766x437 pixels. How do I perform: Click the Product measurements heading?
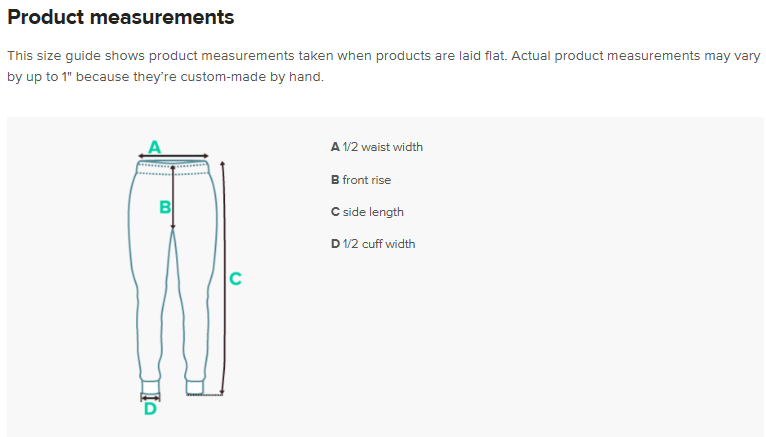coord(121,17)
